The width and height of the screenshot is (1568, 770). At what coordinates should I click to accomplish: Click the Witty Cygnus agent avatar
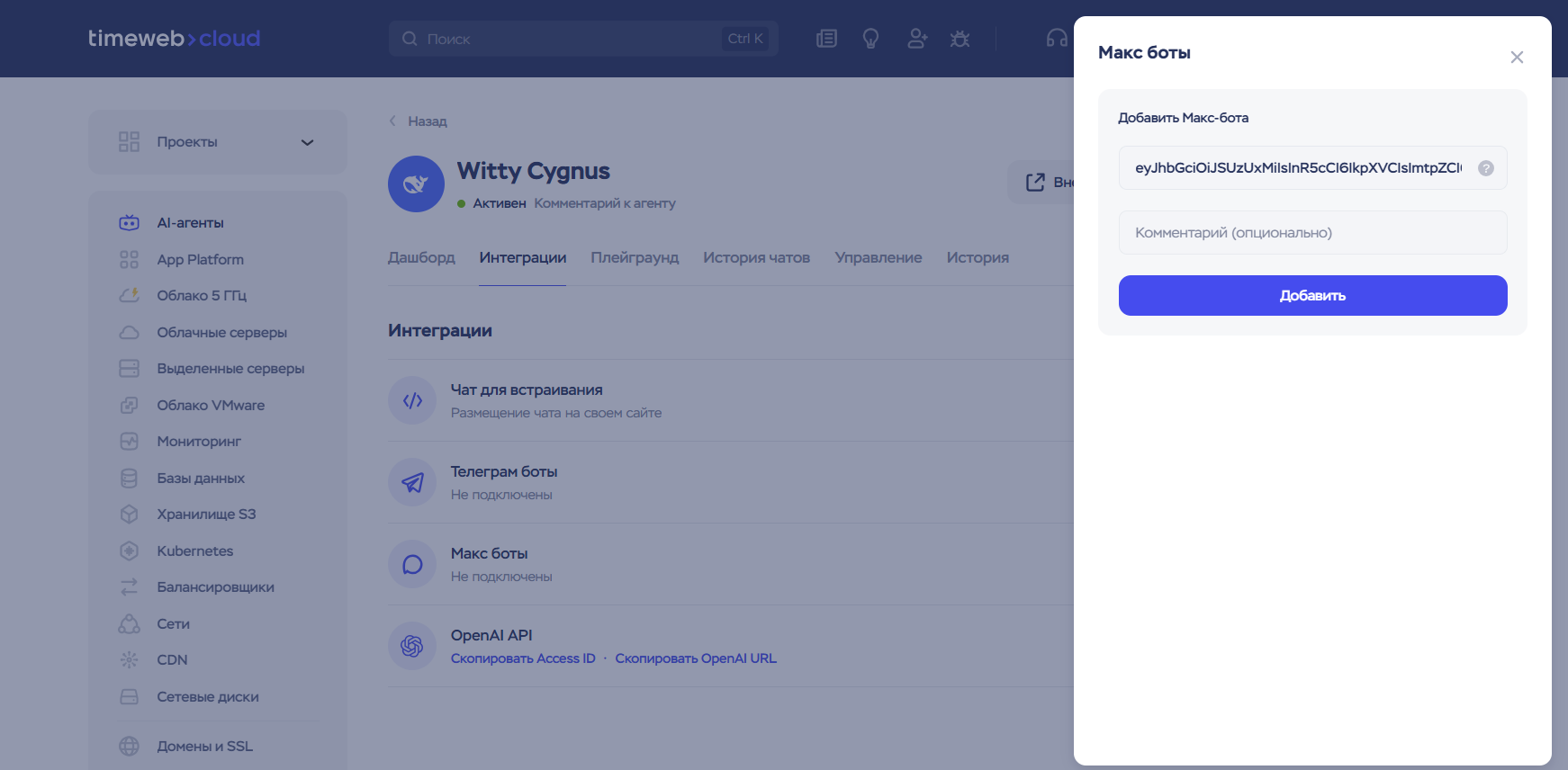pos(416,184)
